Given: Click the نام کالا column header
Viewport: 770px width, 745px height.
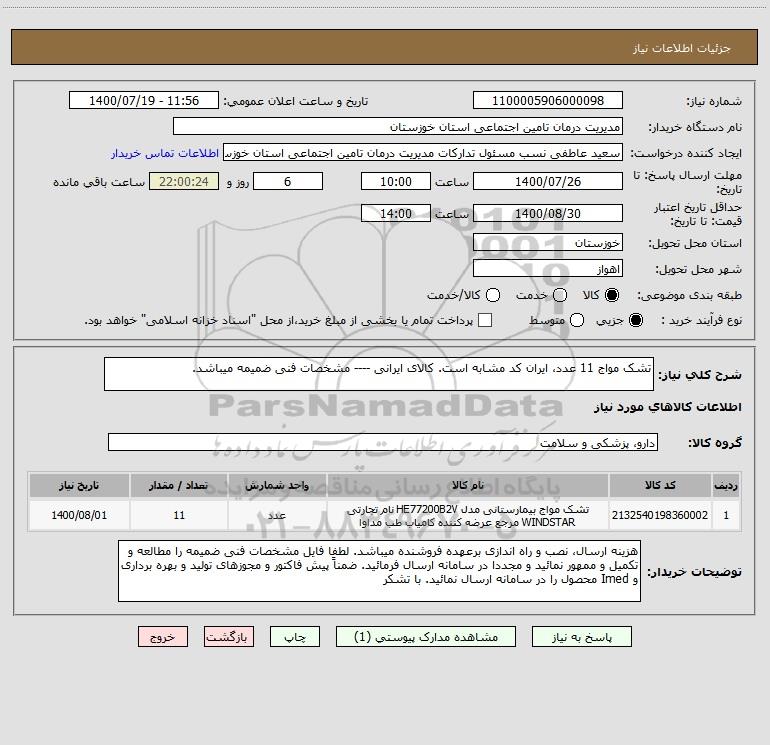Looking at the screenshot, I should coord(468,485).
